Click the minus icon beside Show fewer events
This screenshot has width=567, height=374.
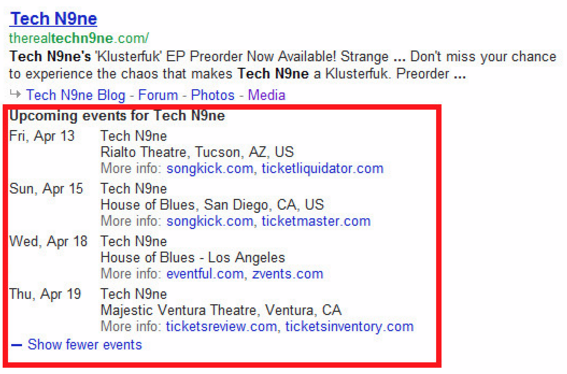pos(17,345)
